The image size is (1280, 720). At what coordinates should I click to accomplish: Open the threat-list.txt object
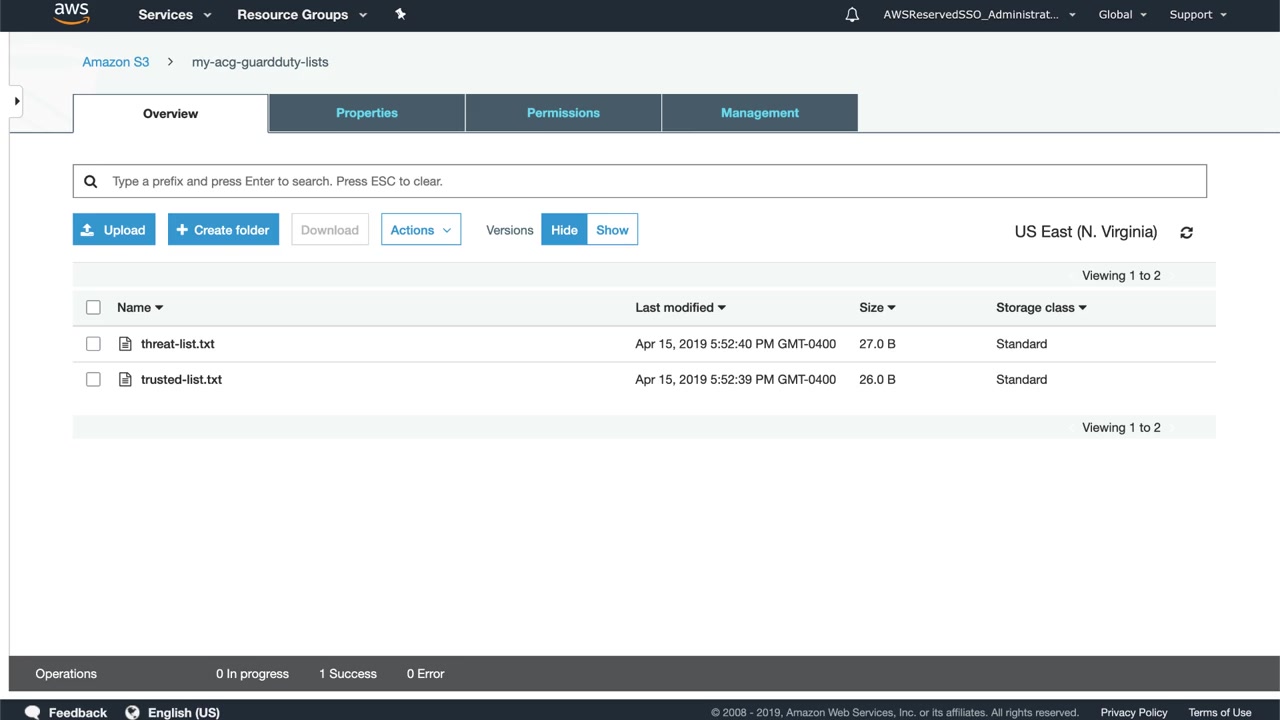coord(178,344)
